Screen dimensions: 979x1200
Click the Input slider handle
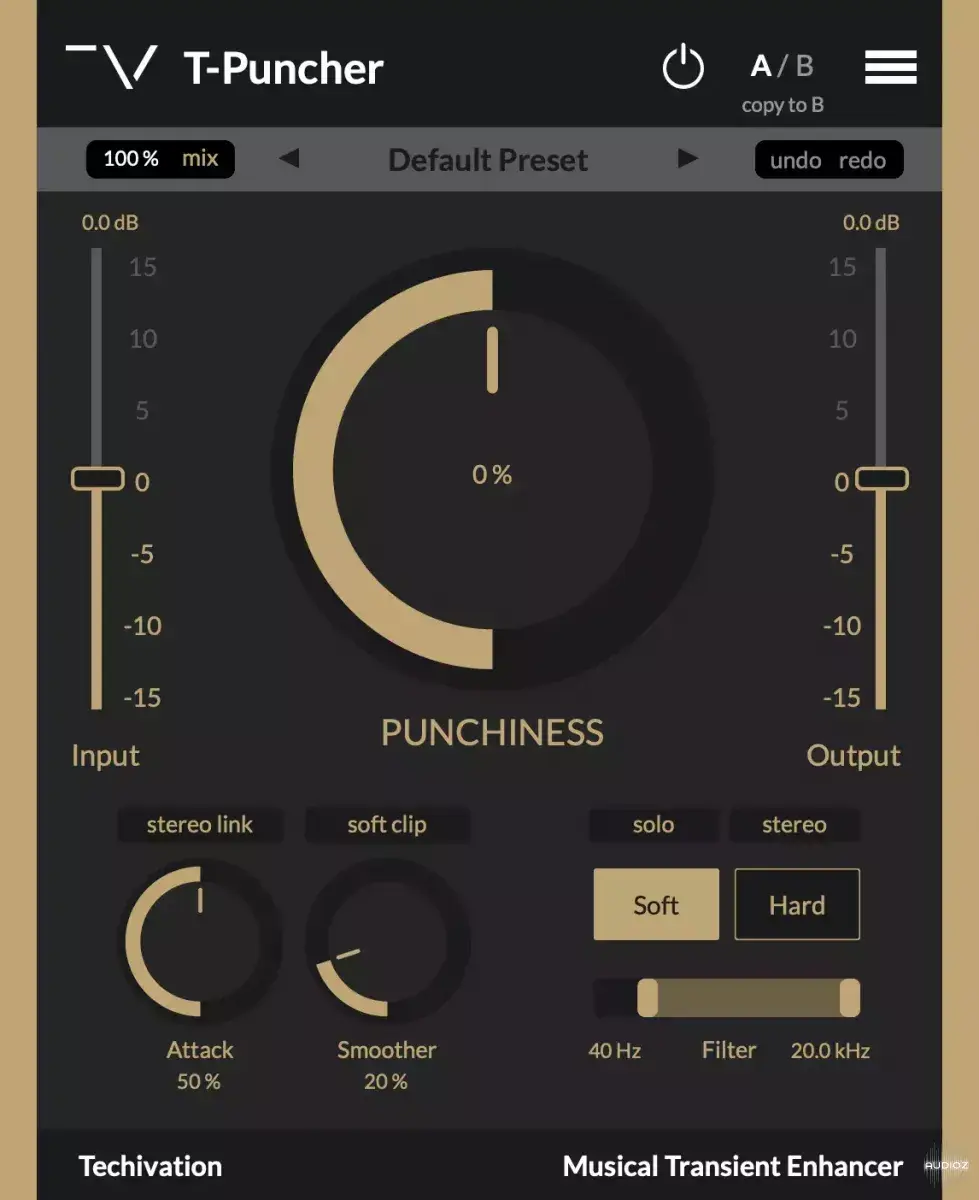coord(98,479)
